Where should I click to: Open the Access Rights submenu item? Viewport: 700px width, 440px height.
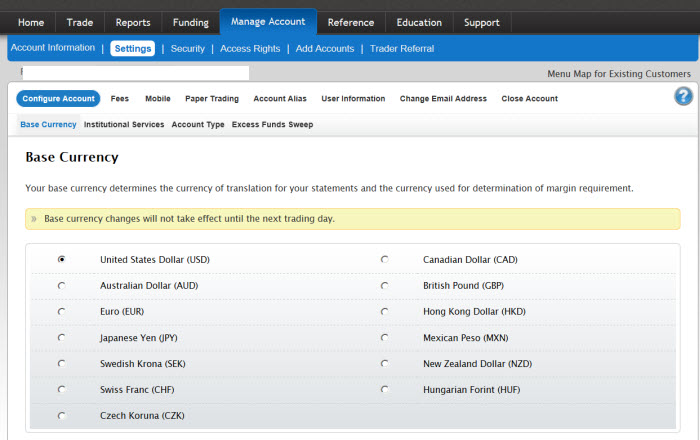click(250, 48)
